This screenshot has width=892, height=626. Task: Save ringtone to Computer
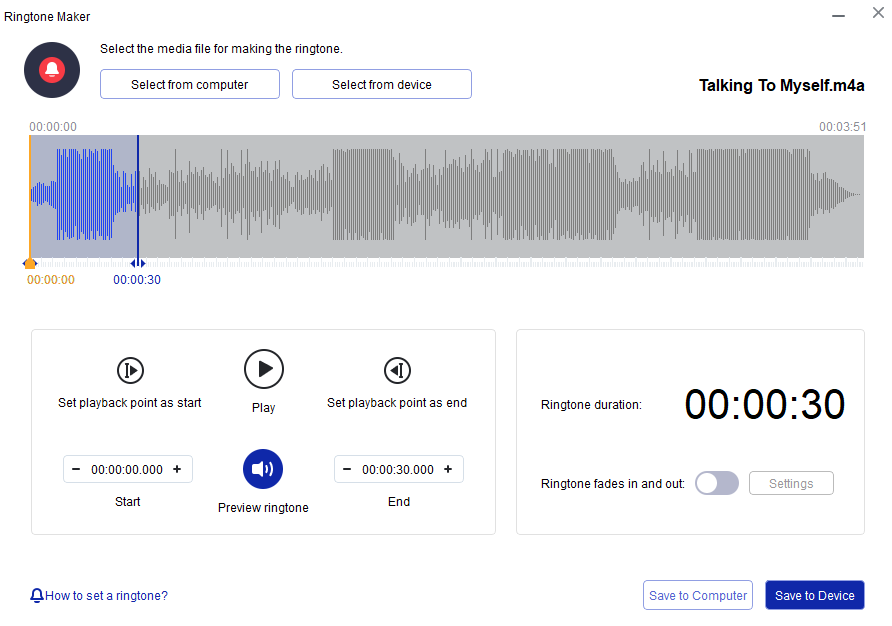698,595
